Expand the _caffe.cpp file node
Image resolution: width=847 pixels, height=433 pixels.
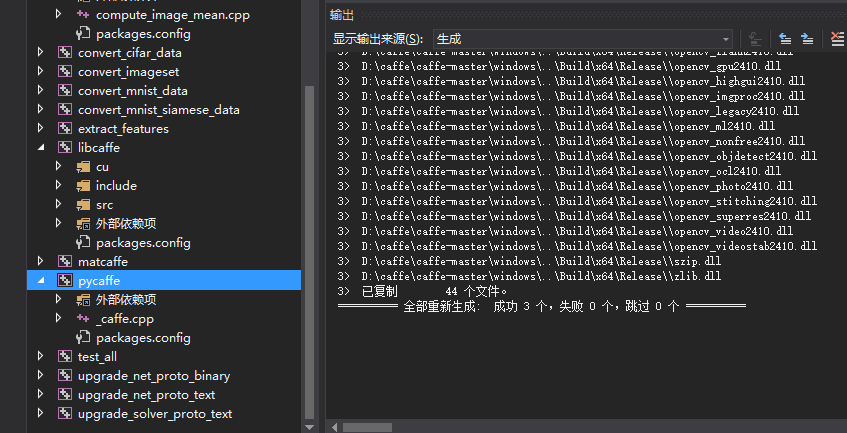[59, 318]
